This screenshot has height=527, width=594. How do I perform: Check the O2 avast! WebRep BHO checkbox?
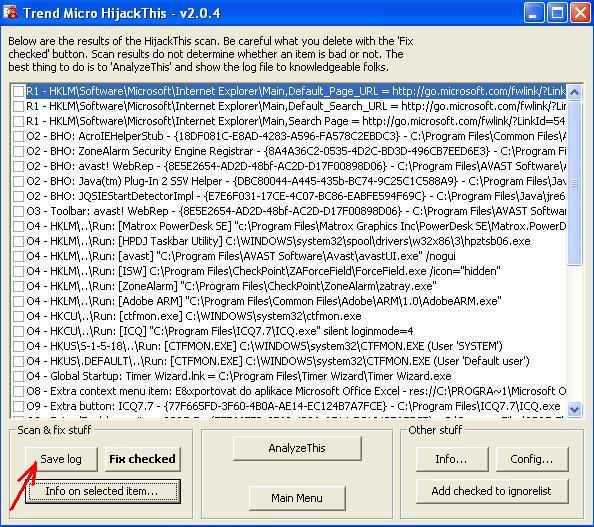19,166
